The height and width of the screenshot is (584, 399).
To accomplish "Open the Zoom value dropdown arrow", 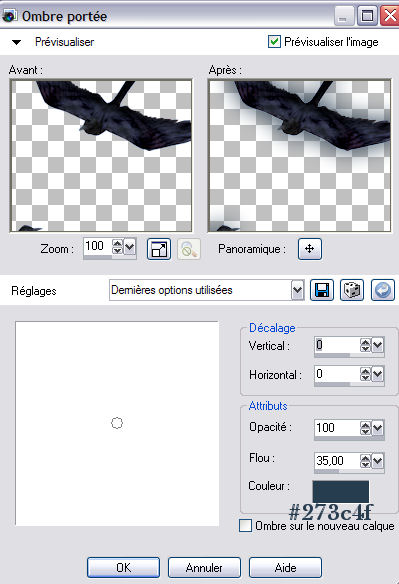I will [129, 247].
